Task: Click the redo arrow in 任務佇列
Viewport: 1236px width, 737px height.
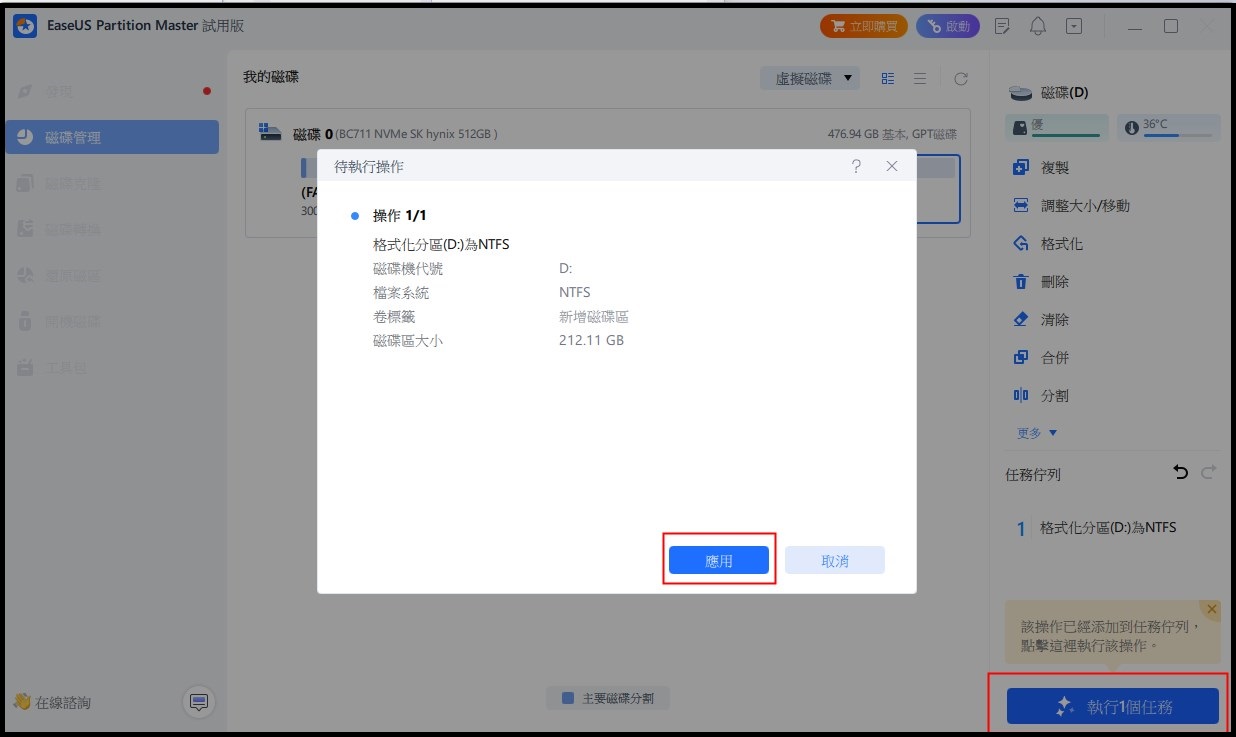Action: tap(1208, 472)
